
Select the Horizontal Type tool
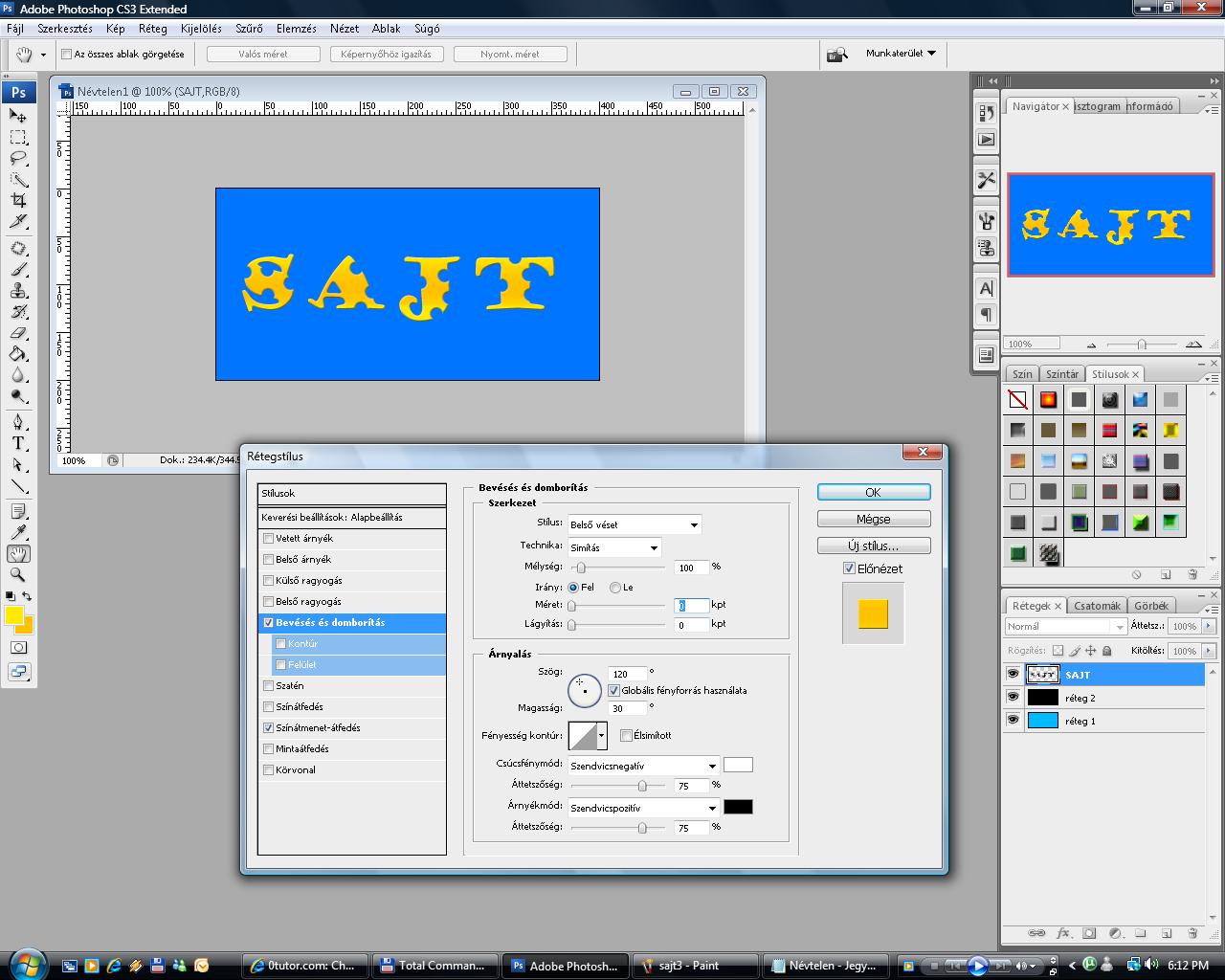(x=18, y=443)
